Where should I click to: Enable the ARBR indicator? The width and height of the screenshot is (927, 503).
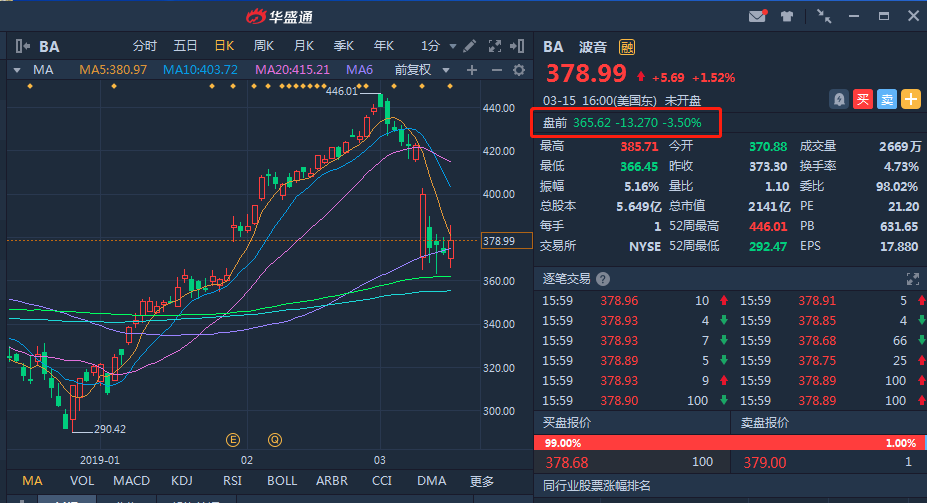click(332, 481)
